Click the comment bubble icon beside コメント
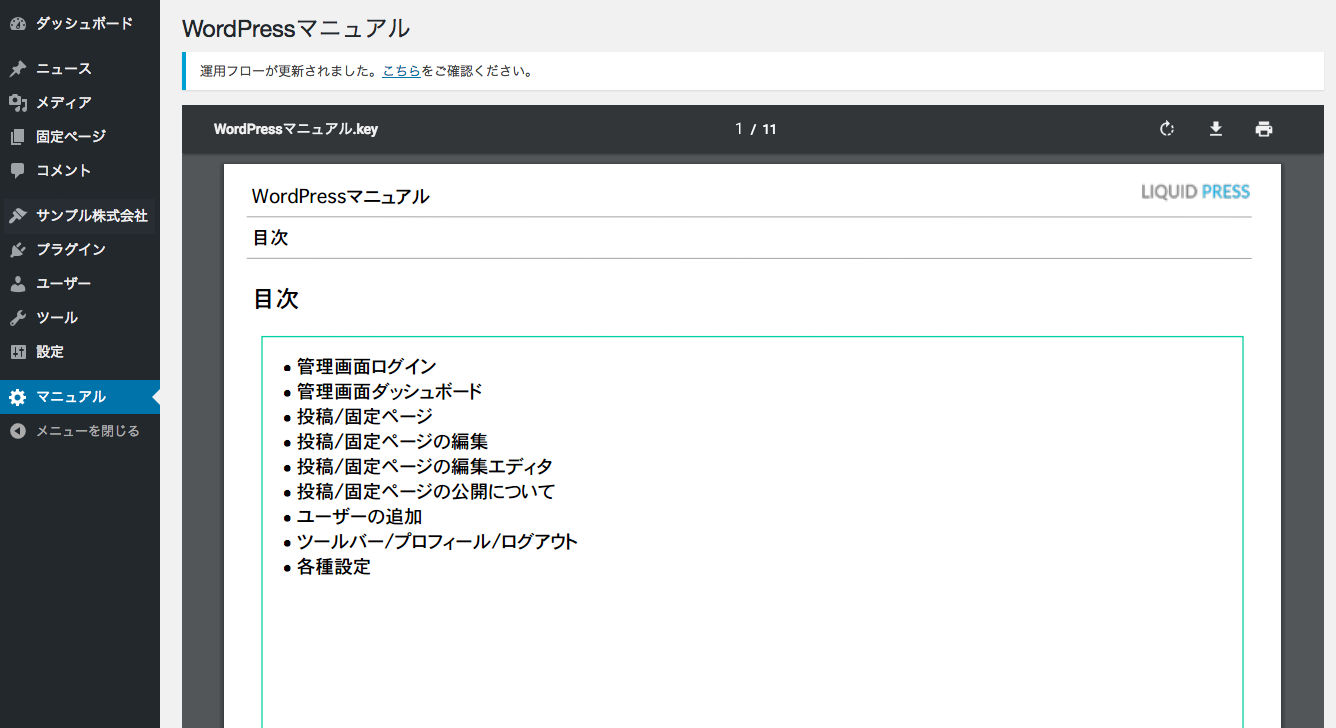 pyautogui.click(x=17, y=171)
